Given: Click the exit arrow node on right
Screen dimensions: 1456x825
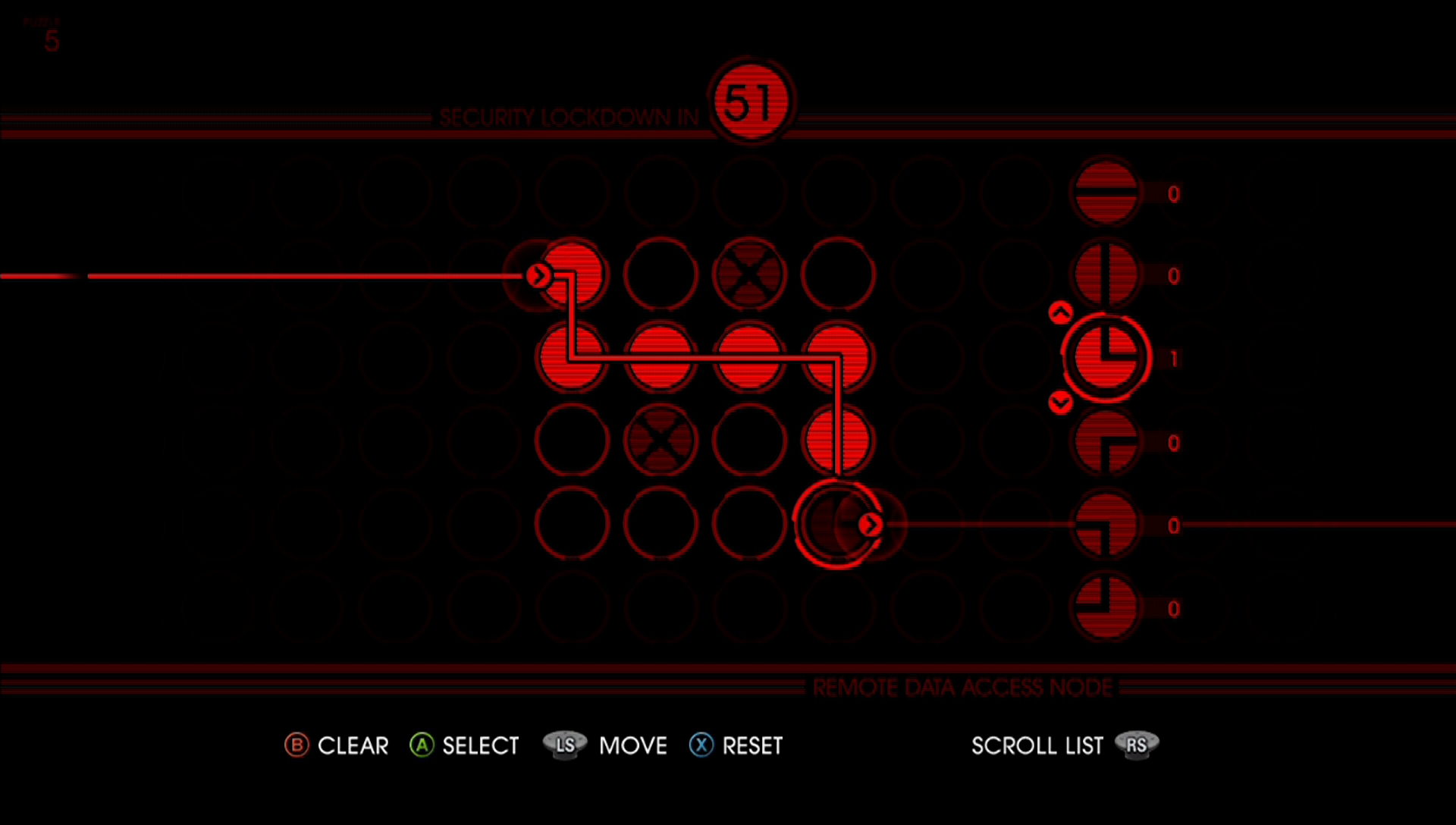Looking at the screenshot, I should [x=868, y=525].
